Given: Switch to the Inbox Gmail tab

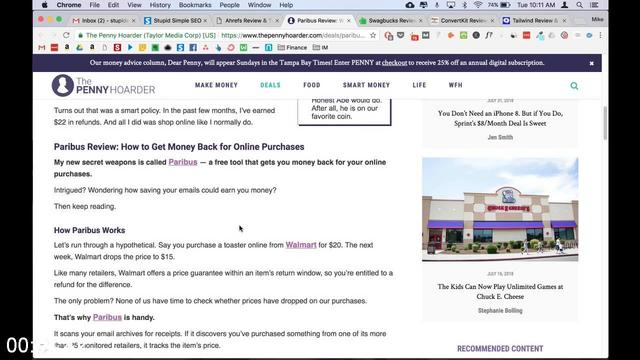Looking at the screenshot, I should [x=104, y=20].
